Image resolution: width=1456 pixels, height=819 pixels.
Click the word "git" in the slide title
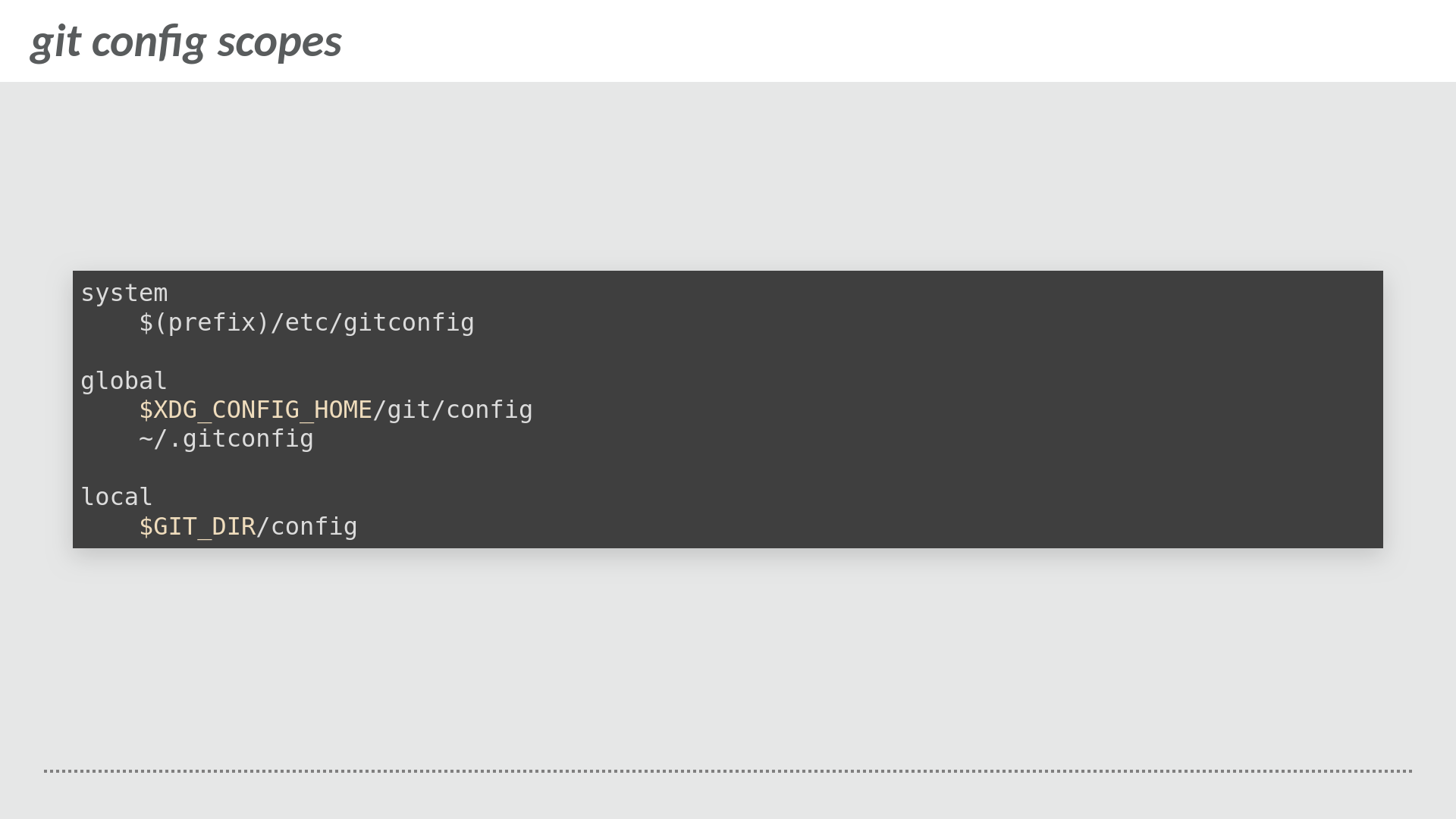tap(55, 41)
